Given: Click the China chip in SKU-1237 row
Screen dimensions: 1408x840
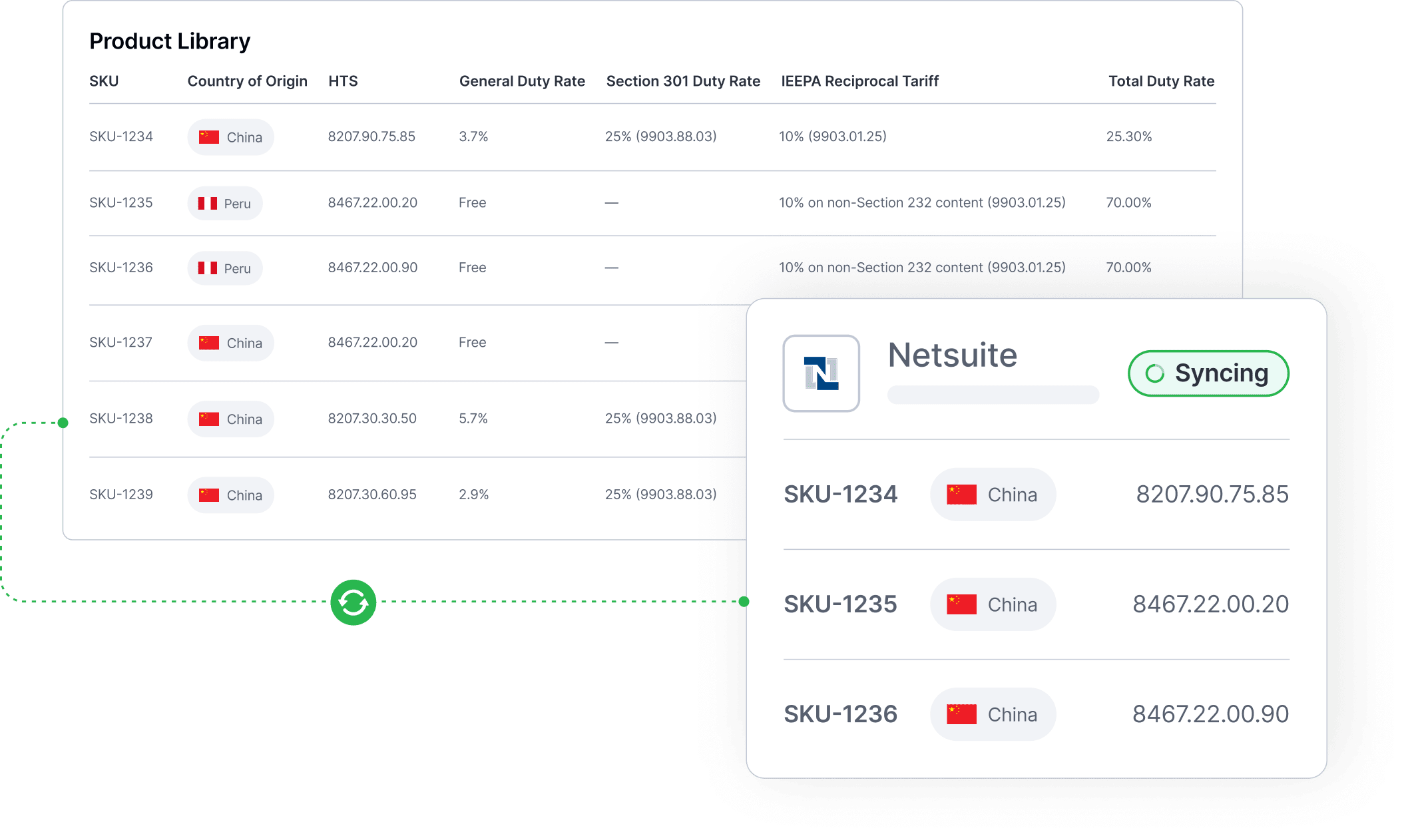Looking at the screenshot, I should (230, 343).
